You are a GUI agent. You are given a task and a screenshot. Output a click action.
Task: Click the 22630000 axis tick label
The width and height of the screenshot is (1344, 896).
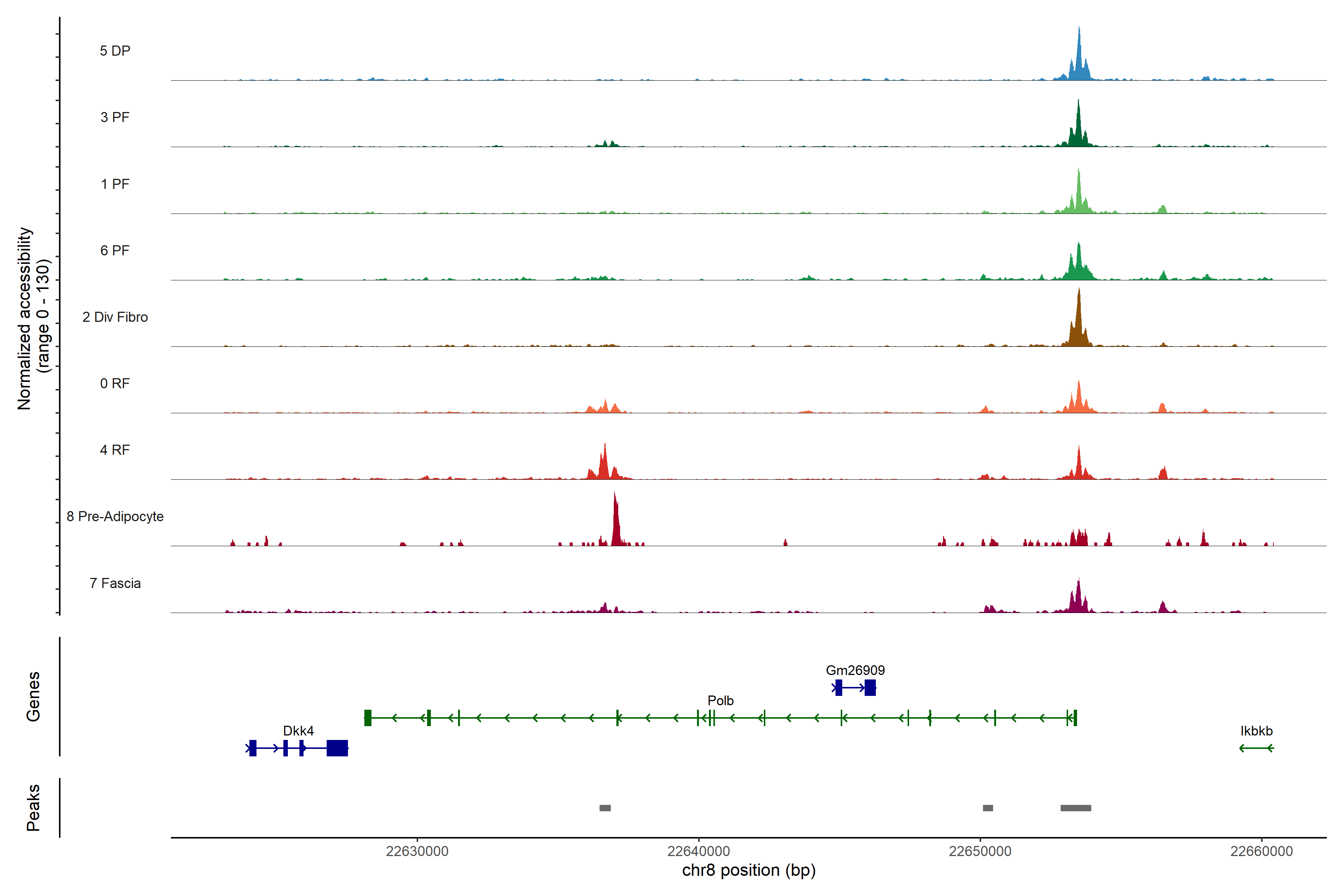point(417,852)
